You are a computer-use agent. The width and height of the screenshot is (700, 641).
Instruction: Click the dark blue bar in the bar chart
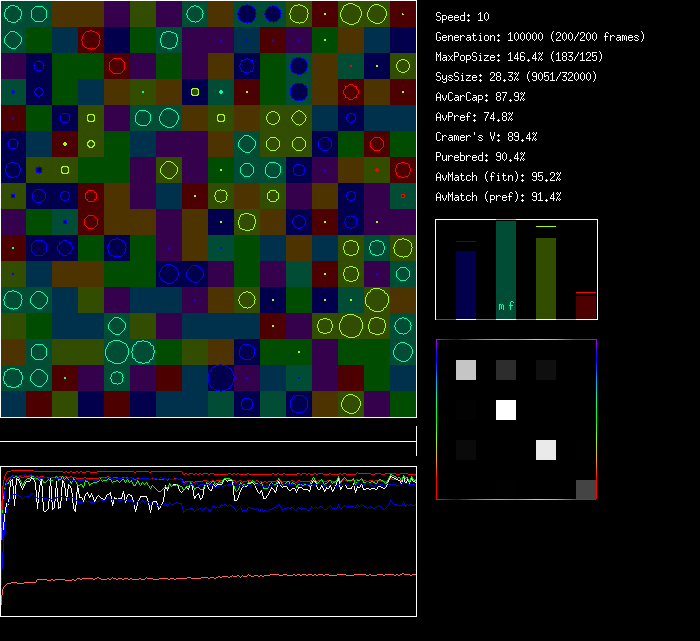coord(466,285)
